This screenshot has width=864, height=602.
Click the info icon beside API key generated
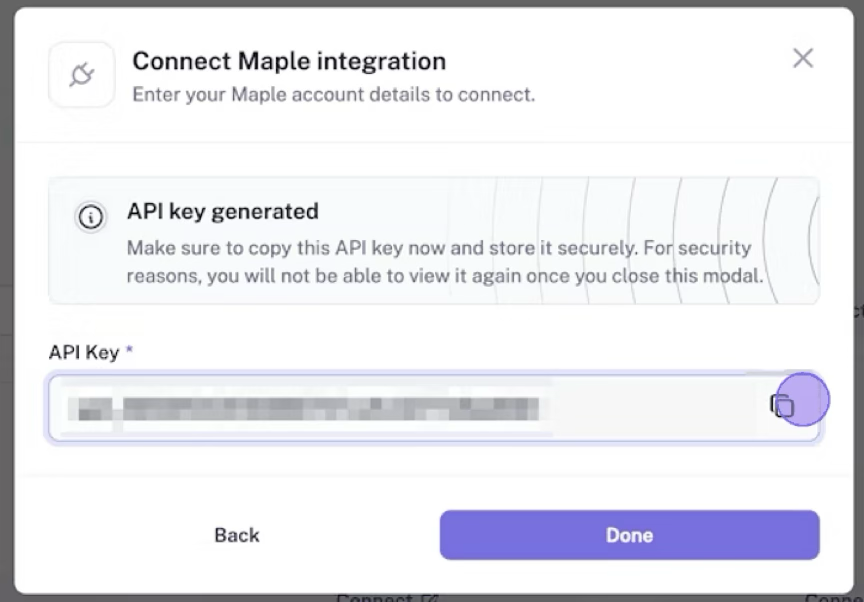tap(91, 217)
